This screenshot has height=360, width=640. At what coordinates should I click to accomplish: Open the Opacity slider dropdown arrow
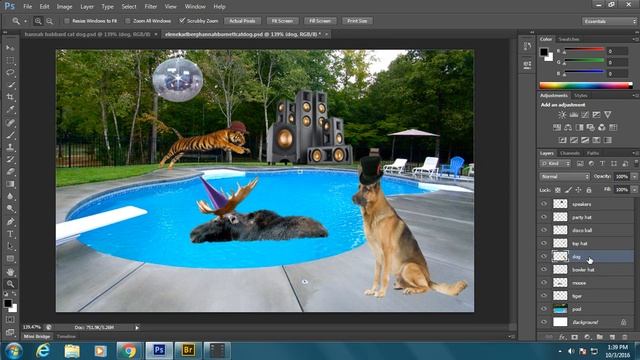point(634,176)
